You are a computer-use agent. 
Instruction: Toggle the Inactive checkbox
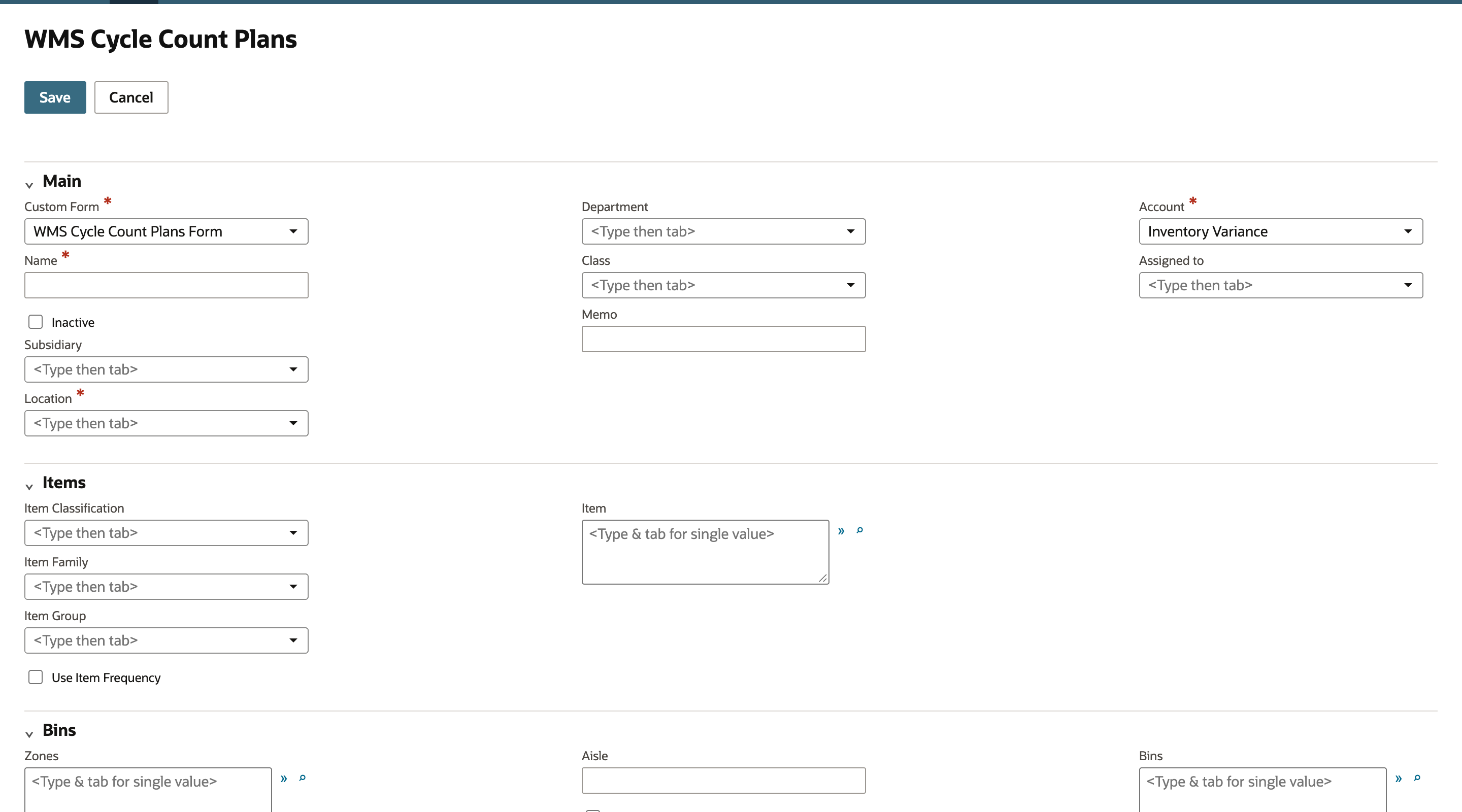(36, 322)
